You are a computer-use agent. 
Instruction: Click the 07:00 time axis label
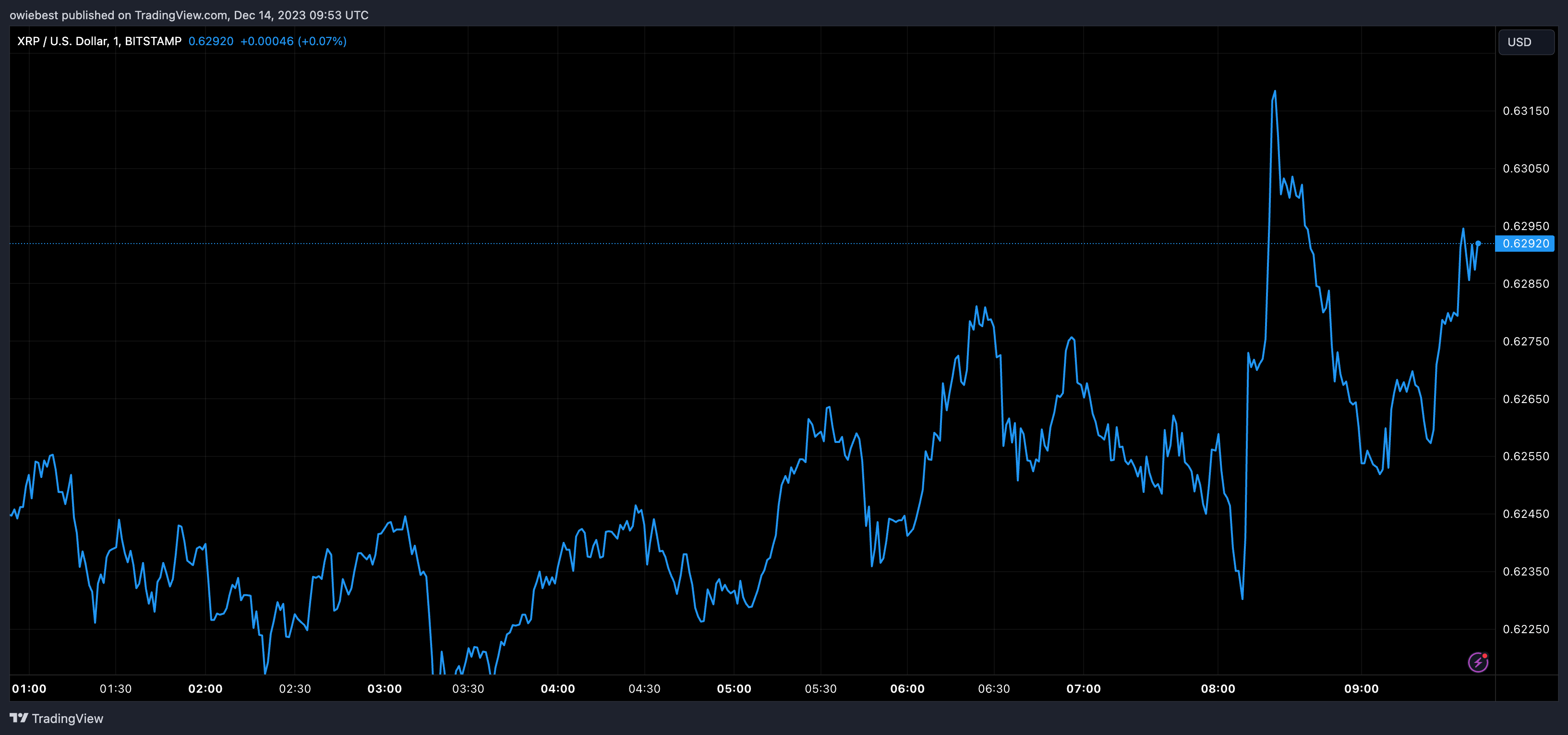point(1084,689)
